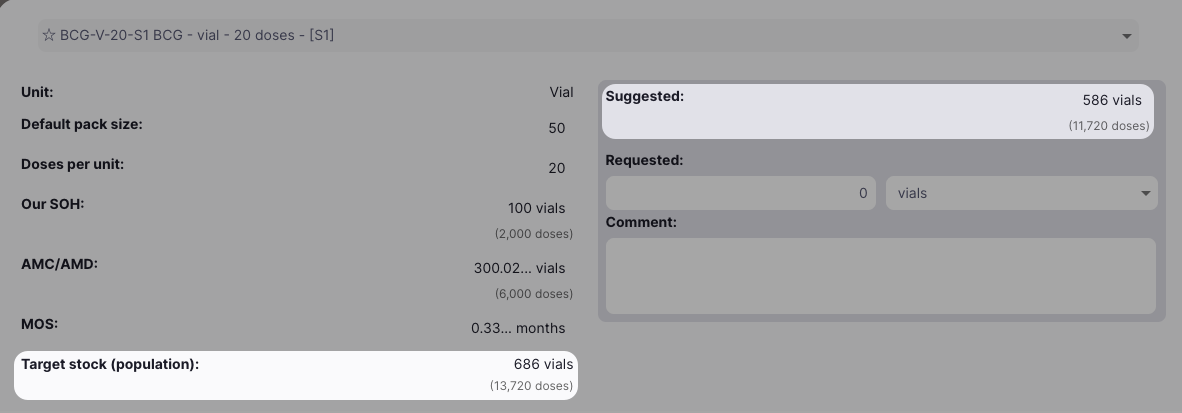Viewport: 1182px width, 413px height.
Task: Click the Unit label
Action: (x=37, y=92)
